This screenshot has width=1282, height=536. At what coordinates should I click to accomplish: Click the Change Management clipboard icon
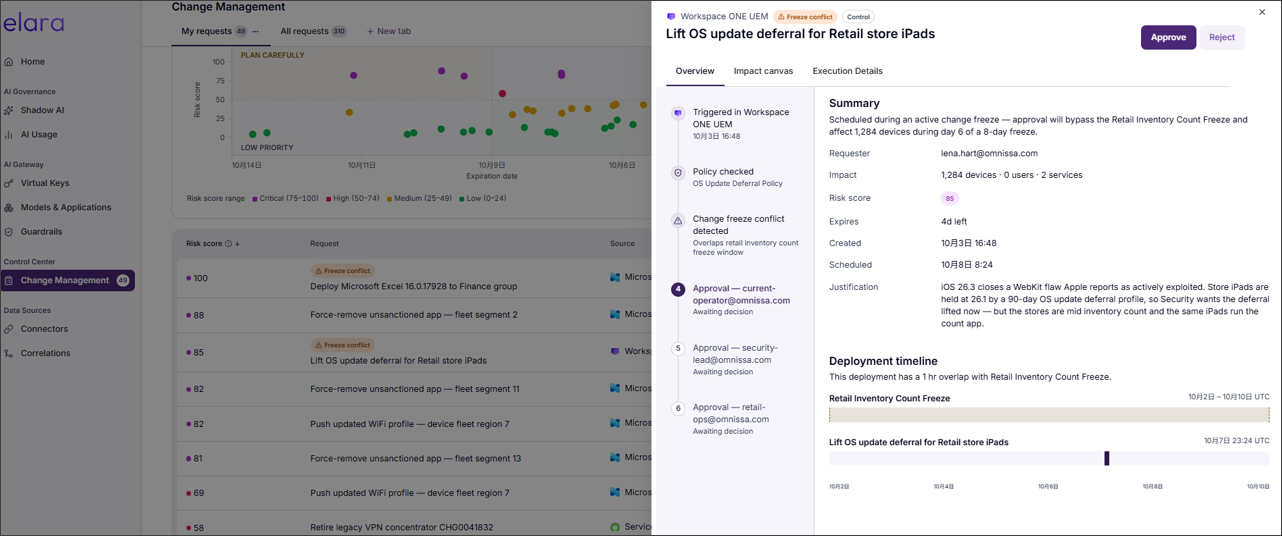[x=9, y=281]
